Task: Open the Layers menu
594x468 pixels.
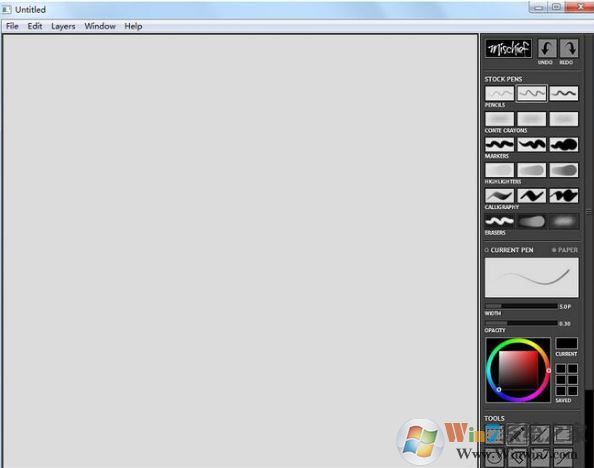Action: coord(63,26)
